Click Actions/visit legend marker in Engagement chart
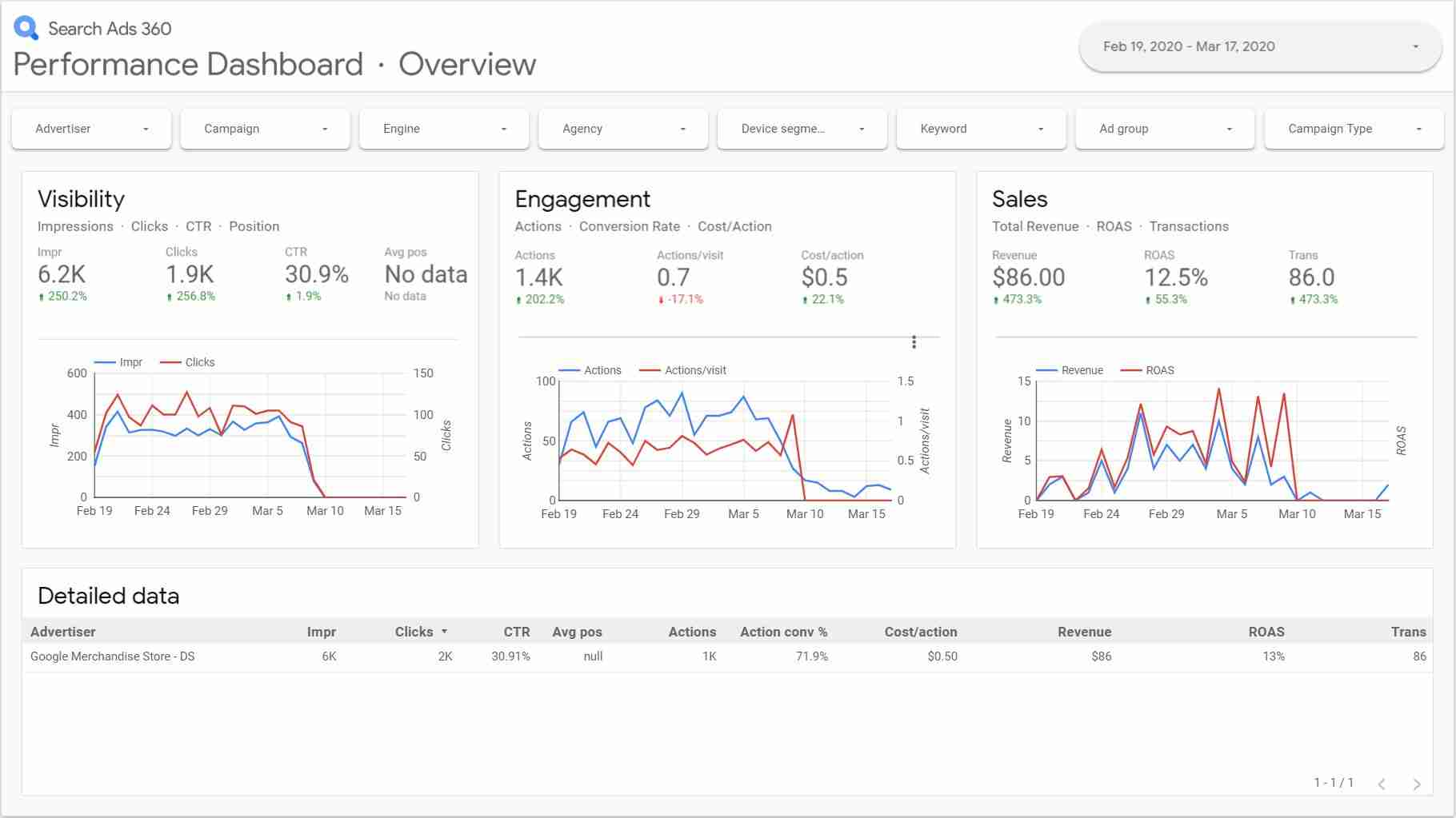This screenshot has height=818, width=1456. coord(650,370)
